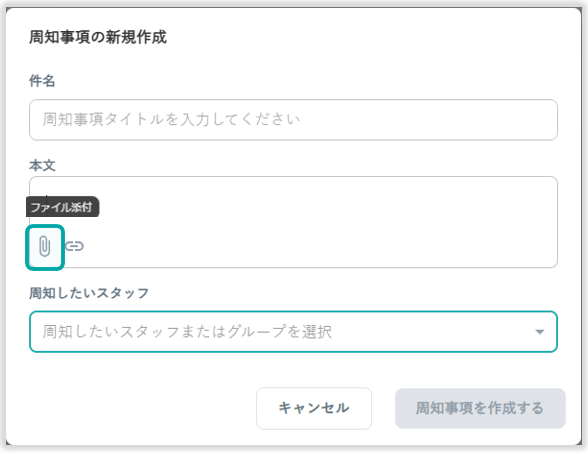588x454 pixels.
Task: Click the ファイル添付 tooltip label
Action: [62, 207]
